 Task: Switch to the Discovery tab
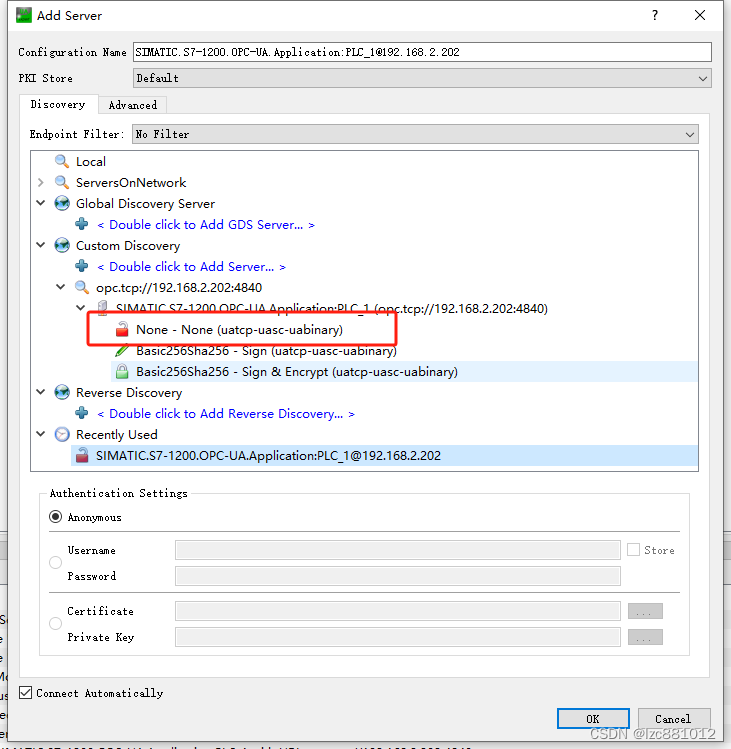(58, 104)
